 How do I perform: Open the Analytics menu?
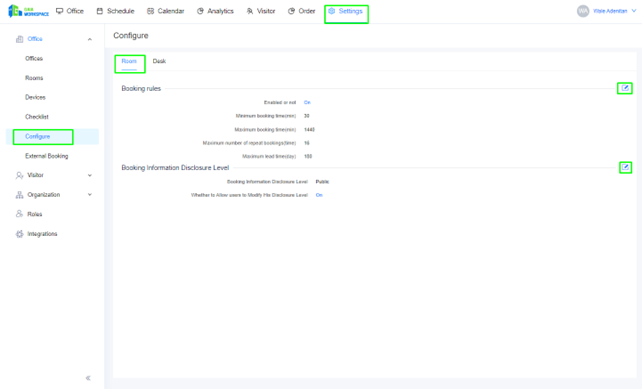coord(215,11)
